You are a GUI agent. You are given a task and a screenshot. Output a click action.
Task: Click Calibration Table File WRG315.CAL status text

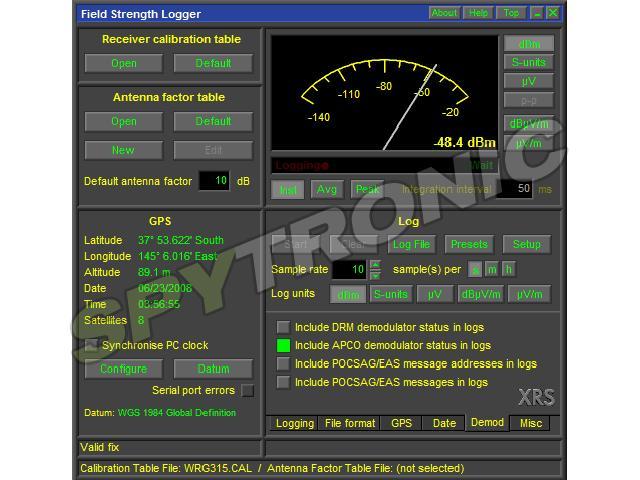[x=166, y=468]
